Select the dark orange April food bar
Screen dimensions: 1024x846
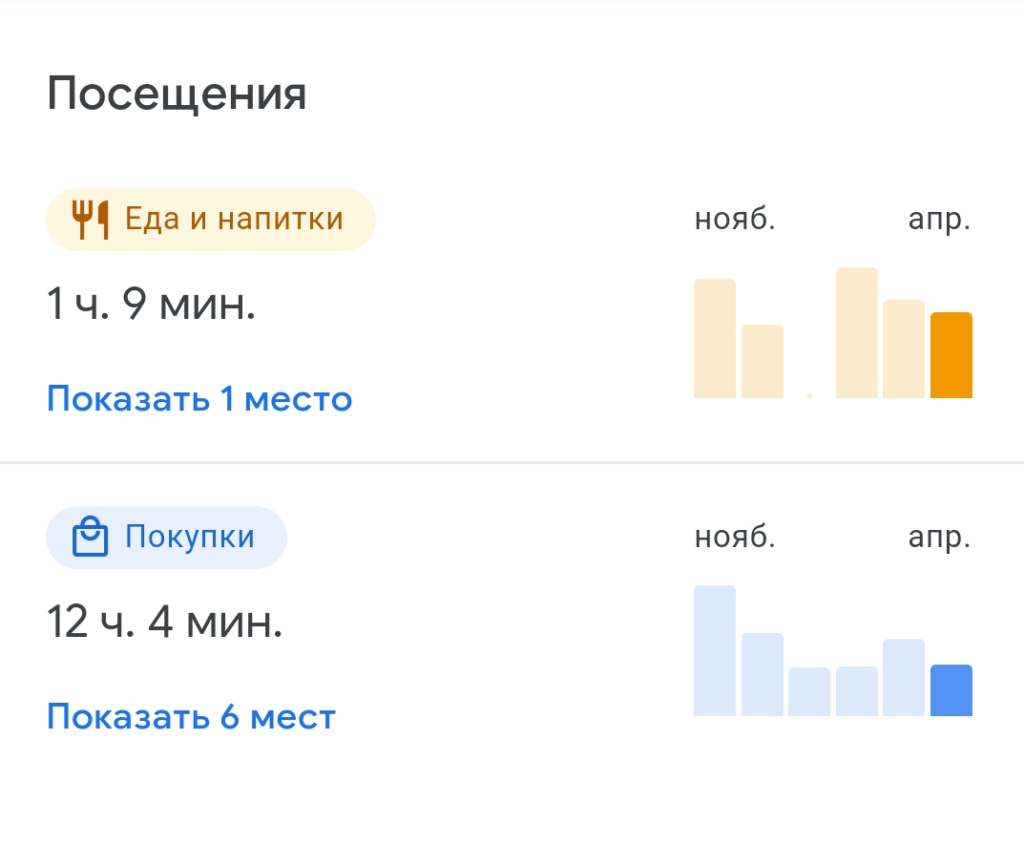(951, 355)
